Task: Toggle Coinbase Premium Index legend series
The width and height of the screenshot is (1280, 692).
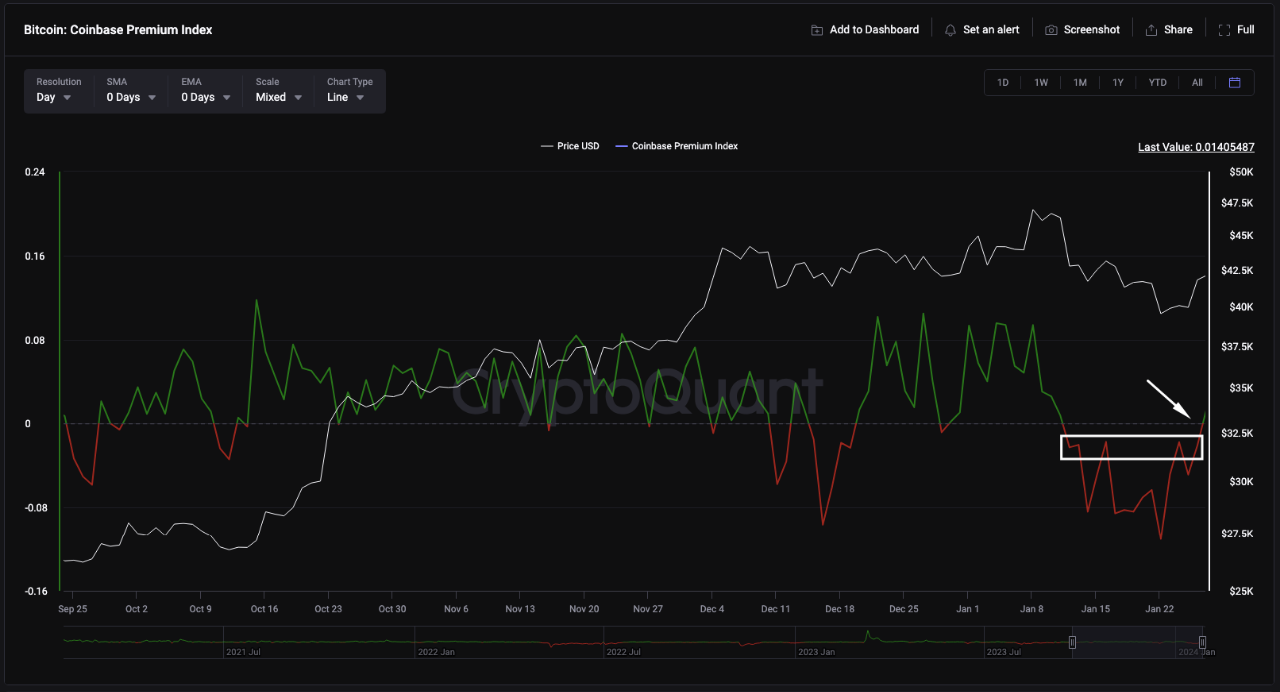Action: click(x=676, y=146)
